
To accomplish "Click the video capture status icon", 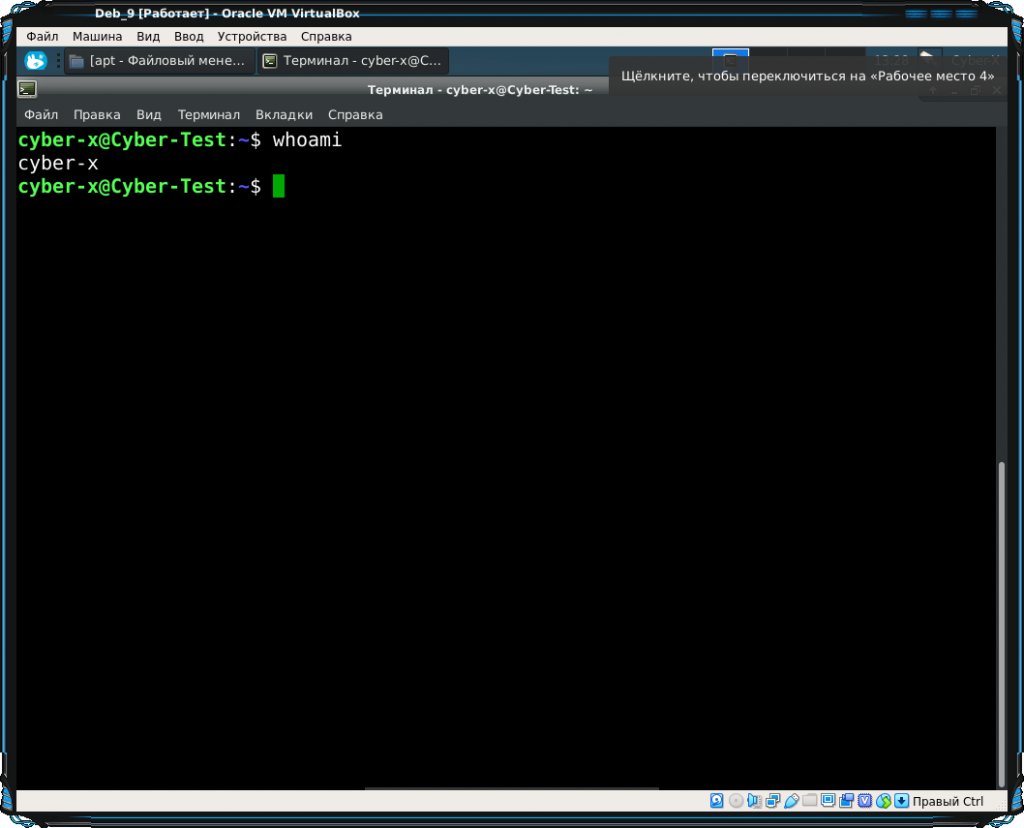I will tap(846, 801).
